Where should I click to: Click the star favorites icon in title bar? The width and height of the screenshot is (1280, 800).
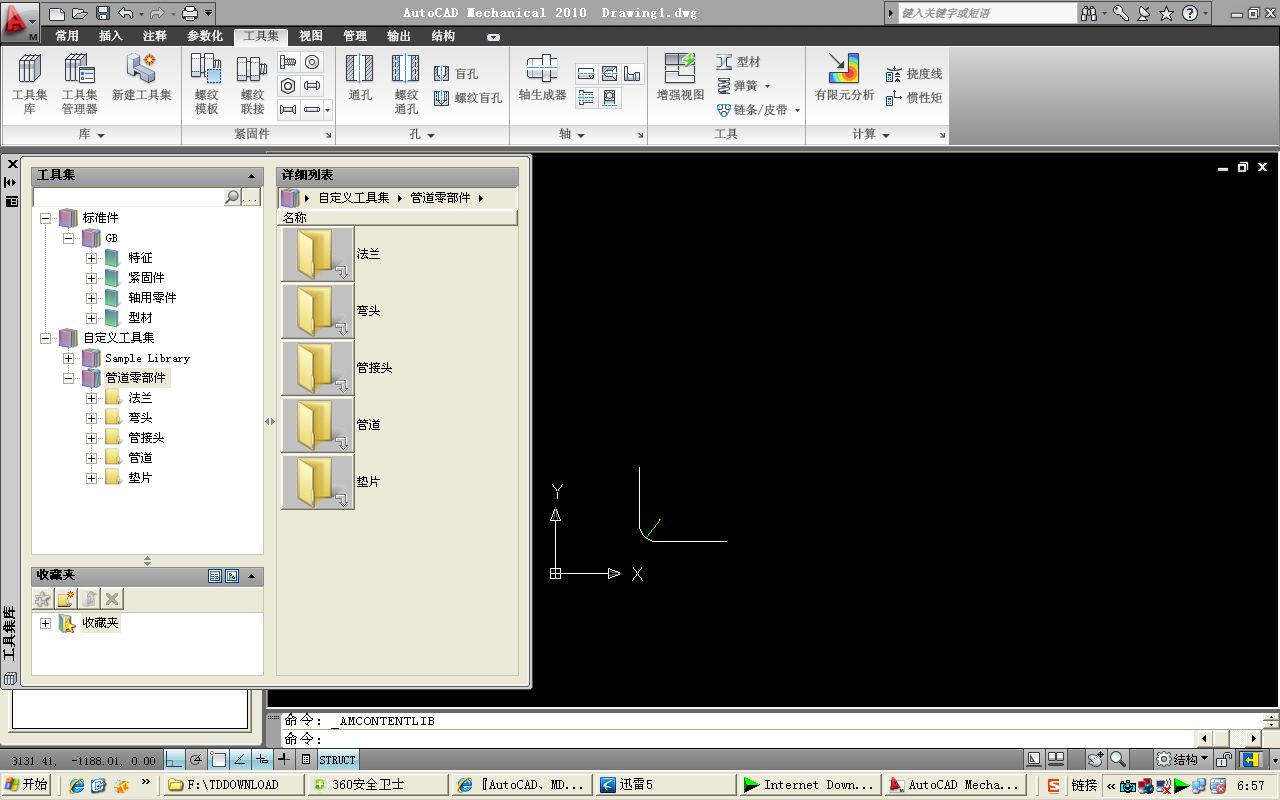point(1166,13)
